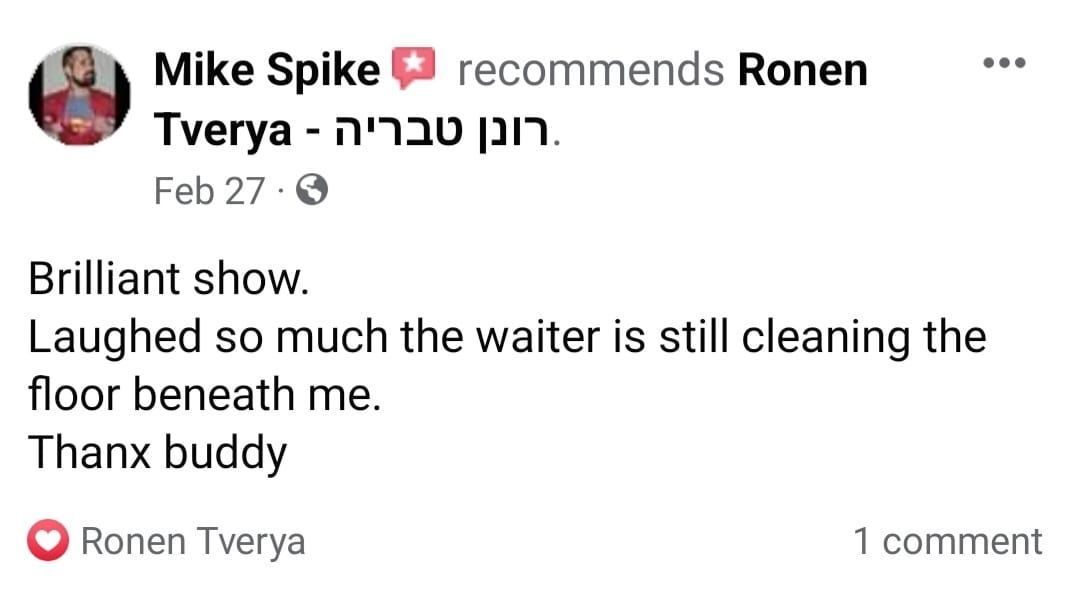
Task: Click the heart reaction icon
Action: pos(49,542)
